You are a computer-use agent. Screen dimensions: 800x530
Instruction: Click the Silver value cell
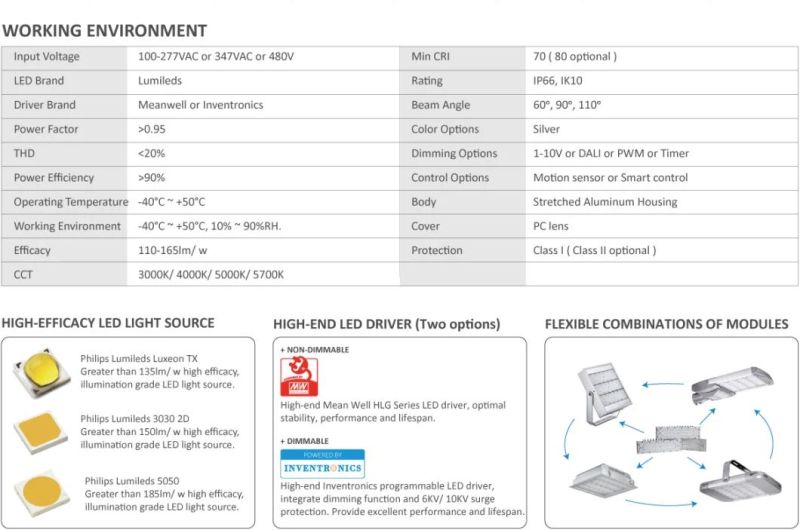point(662,130)
